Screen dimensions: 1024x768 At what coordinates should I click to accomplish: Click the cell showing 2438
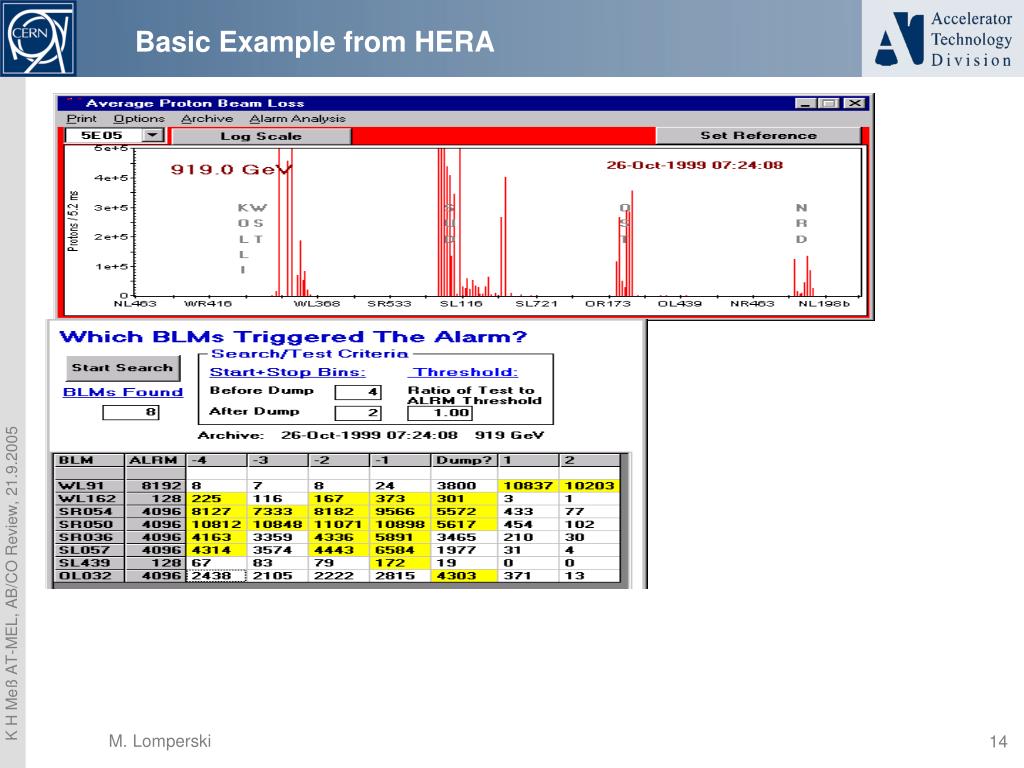(x=216, y=576)
